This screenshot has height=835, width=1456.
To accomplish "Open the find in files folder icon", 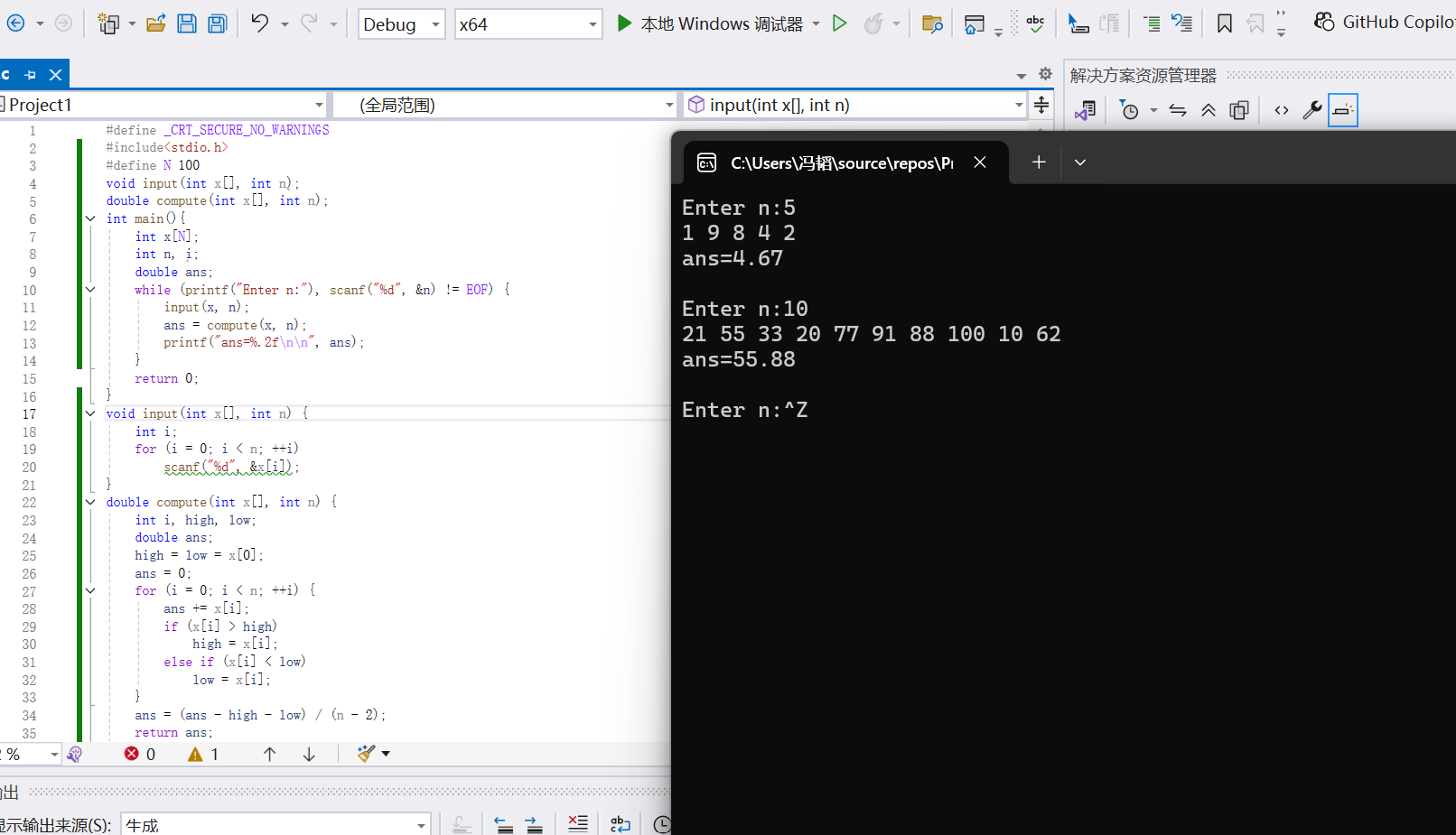I will coord(932,23).
